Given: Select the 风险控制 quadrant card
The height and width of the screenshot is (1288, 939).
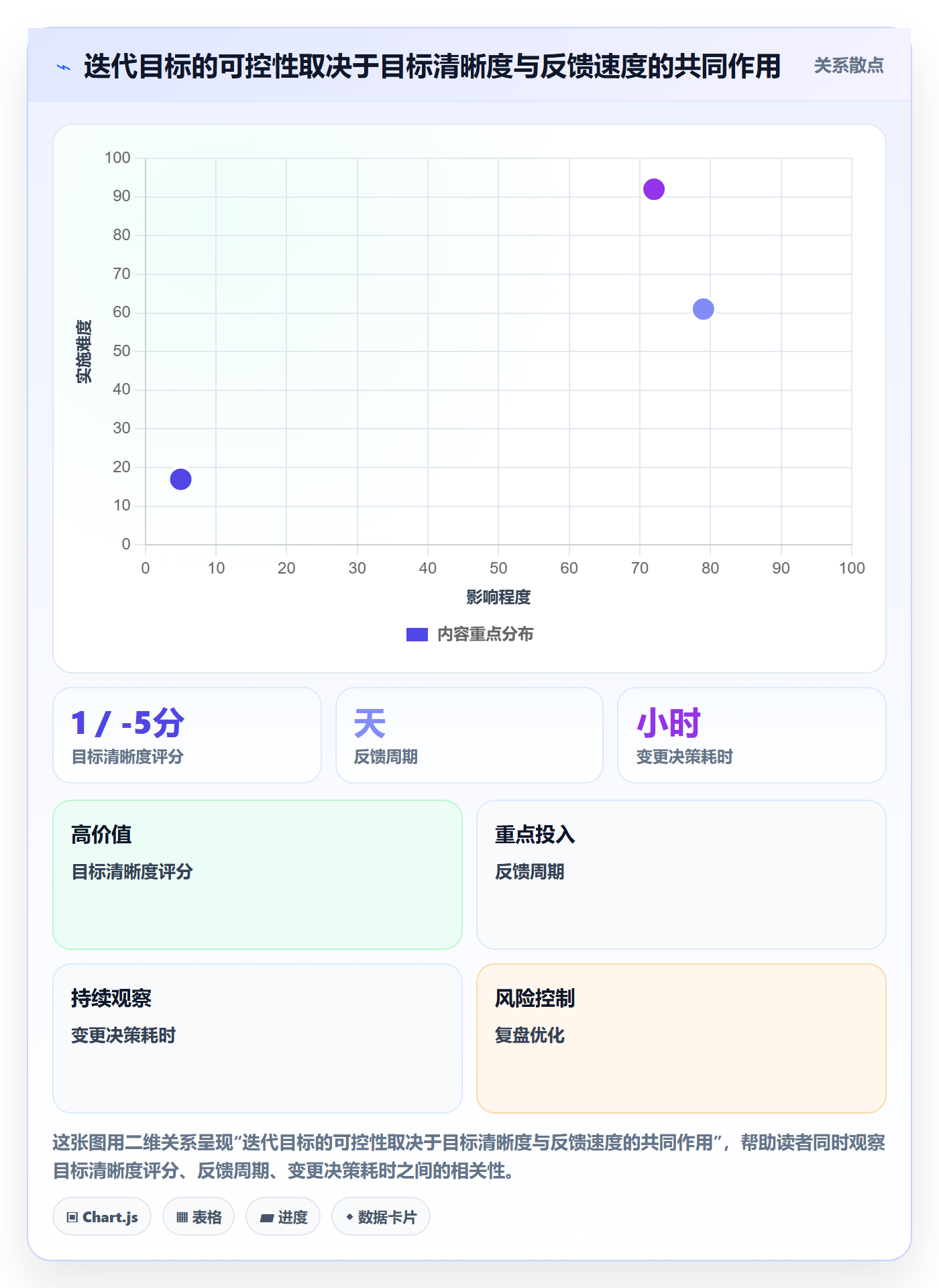Looking at the screenshot, I should [681, 1038].
